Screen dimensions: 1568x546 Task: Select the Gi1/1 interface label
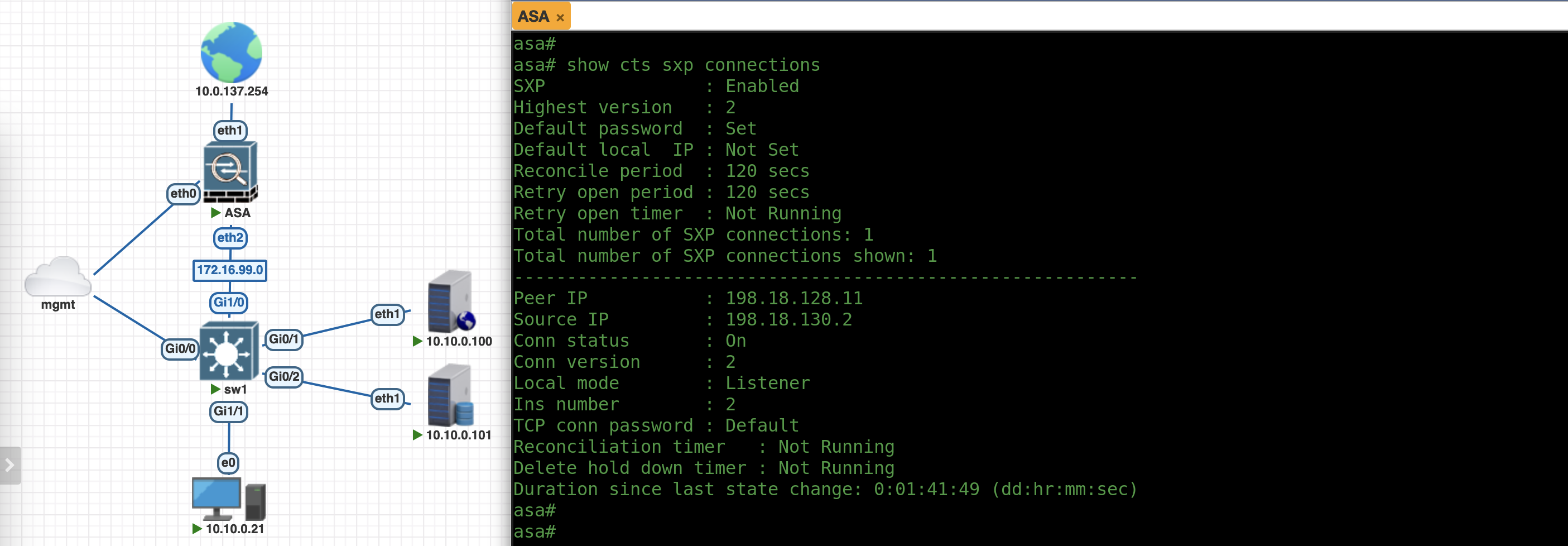coord(228,411)
